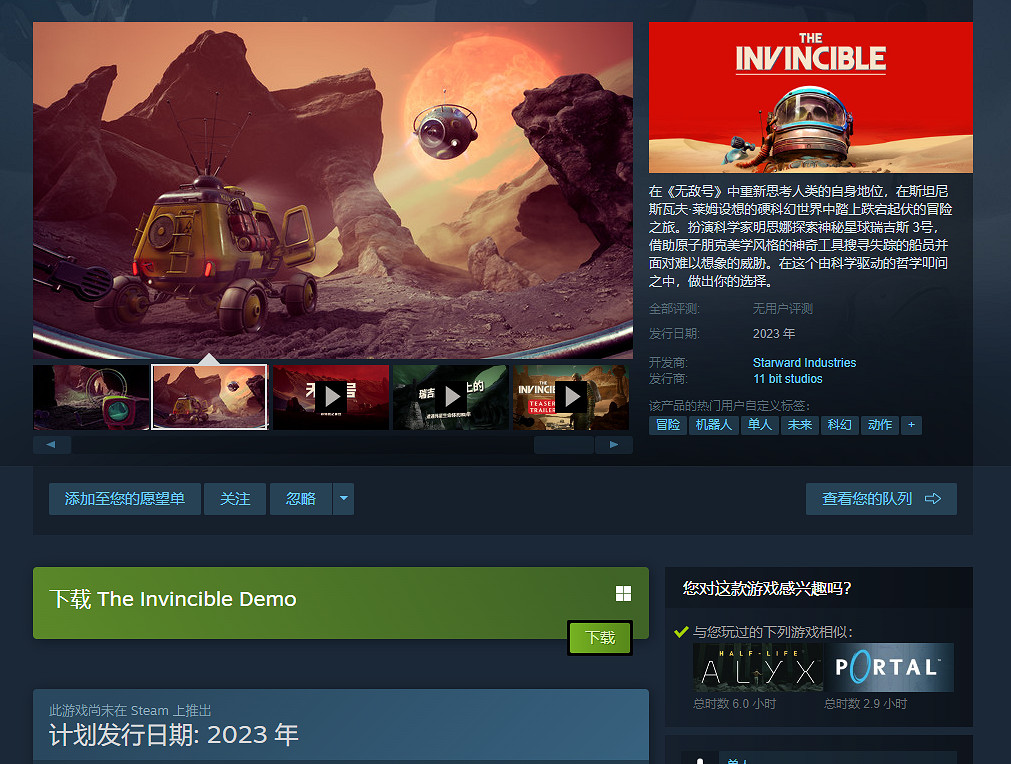
Task: Click the green 下载 download button
Action: pyautogui.click(x=599, y=639)
